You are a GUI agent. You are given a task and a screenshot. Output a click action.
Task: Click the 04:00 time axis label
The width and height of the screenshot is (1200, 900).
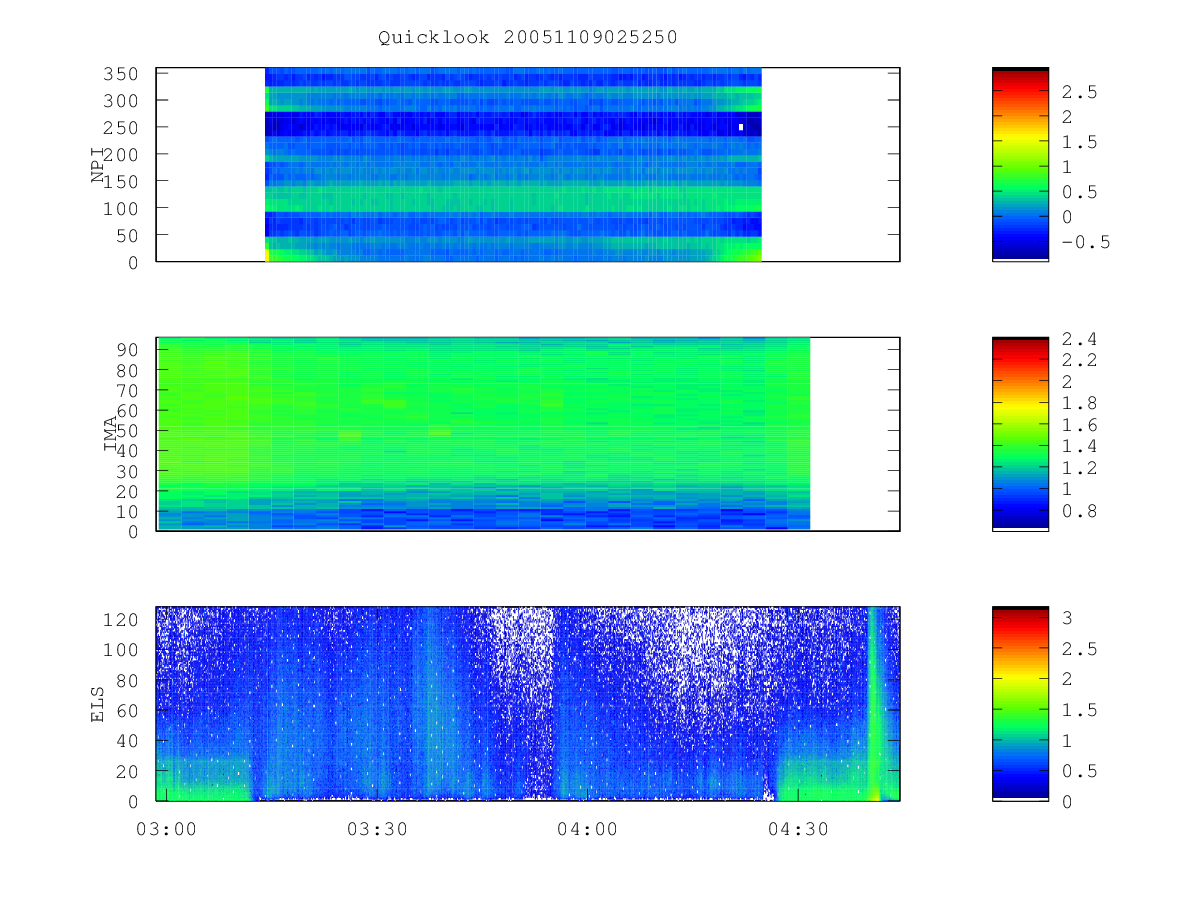click(x=587, y=828)
